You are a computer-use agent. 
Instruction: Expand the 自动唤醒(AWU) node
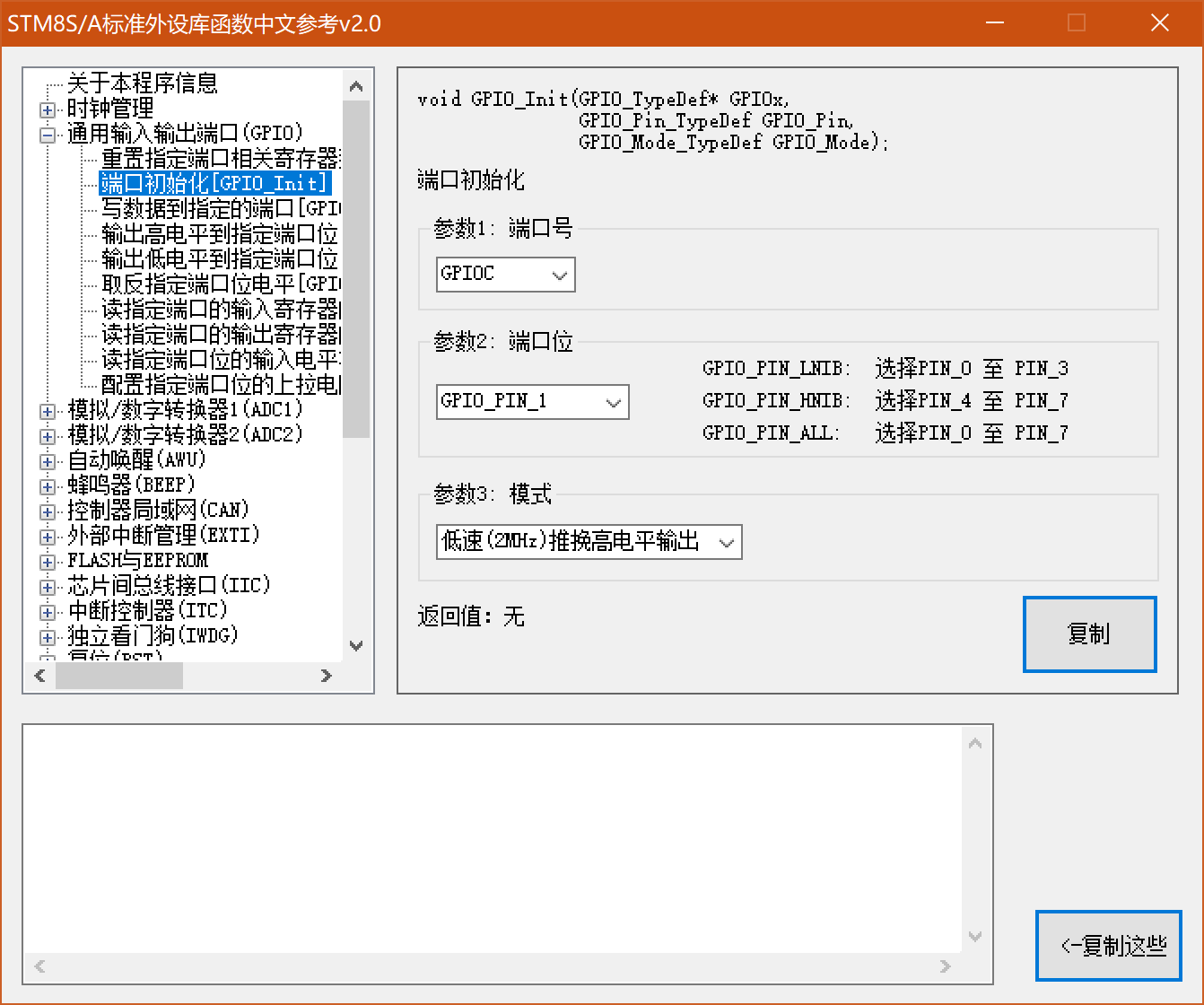(46, 461)
